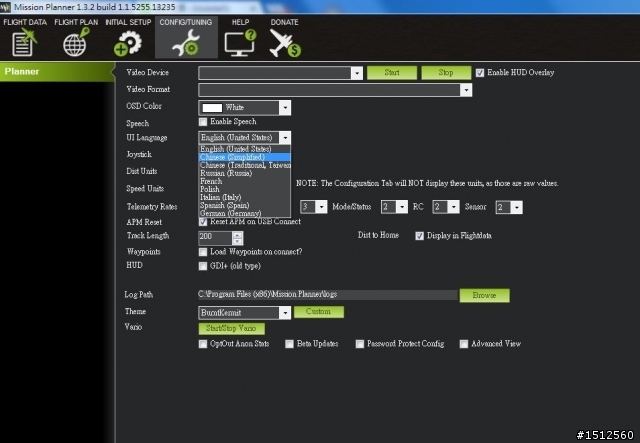Toggle Enable HUD Overlay checkbox
The width and height of the screenshot is (640, 443).
pyautogui.click(x=480, y=73)
